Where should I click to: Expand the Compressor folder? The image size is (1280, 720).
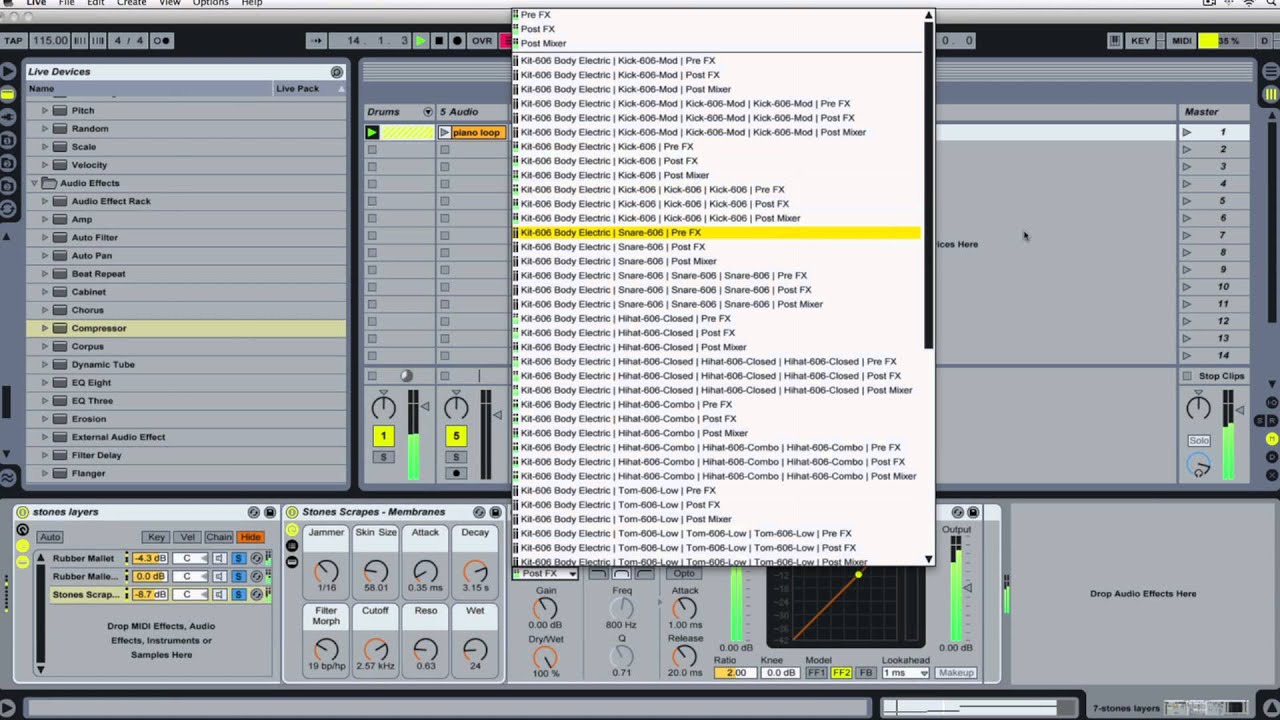tap(44, 328)
